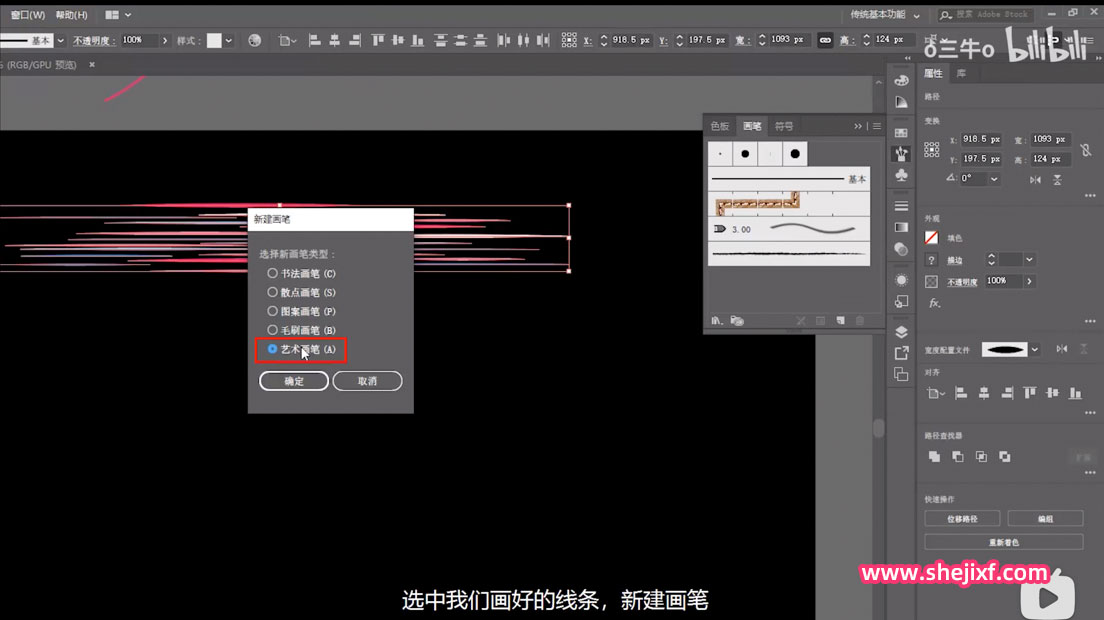
Task: Click the 联集 Pathfinder icon in Properties panel
Action: (x=935, y=456)
